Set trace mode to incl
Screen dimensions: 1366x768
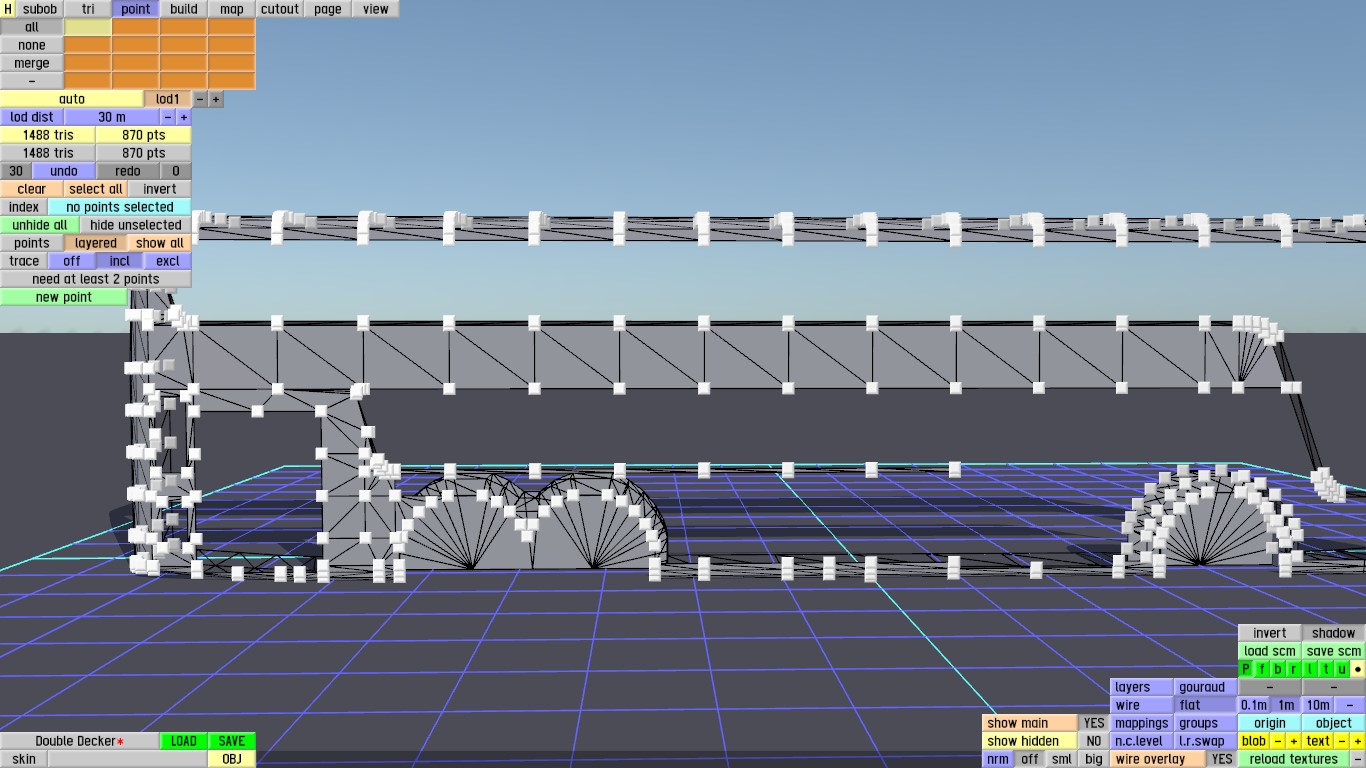(x=120, y=261)
